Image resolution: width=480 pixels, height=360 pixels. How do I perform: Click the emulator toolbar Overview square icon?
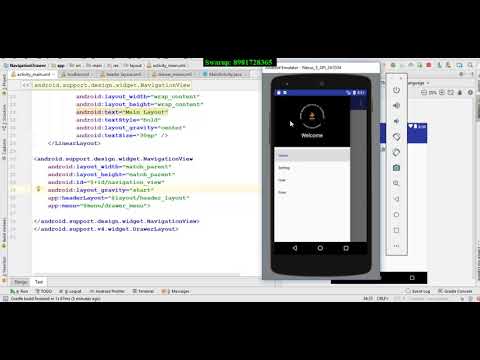tap(396, 230)
